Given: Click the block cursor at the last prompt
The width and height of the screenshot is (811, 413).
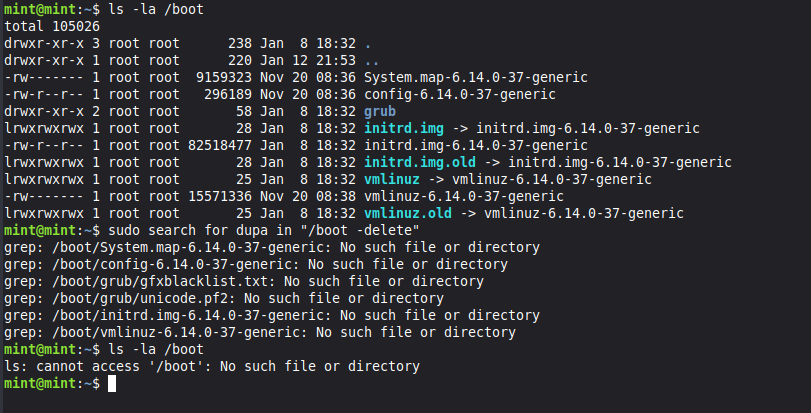Looking at the screenshot, I should (x=111, y=384).
